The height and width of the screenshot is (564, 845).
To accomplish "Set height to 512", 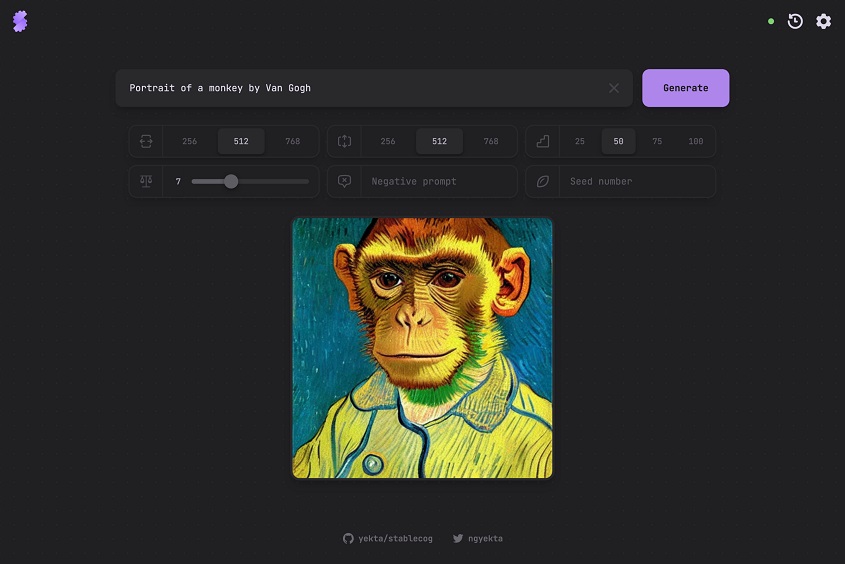I will point(439,141).
